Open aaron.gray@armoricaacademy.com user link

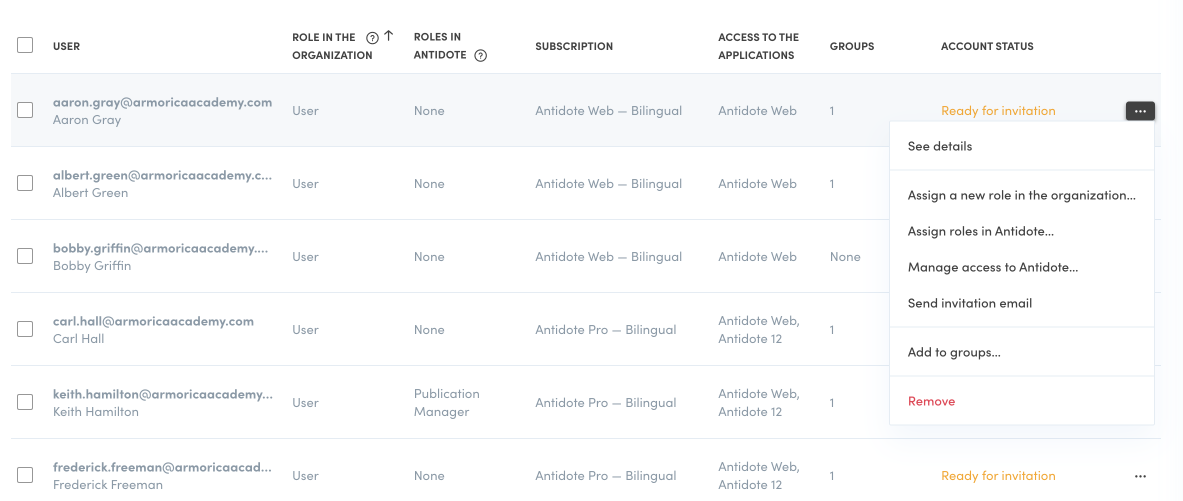pos(162,102)
